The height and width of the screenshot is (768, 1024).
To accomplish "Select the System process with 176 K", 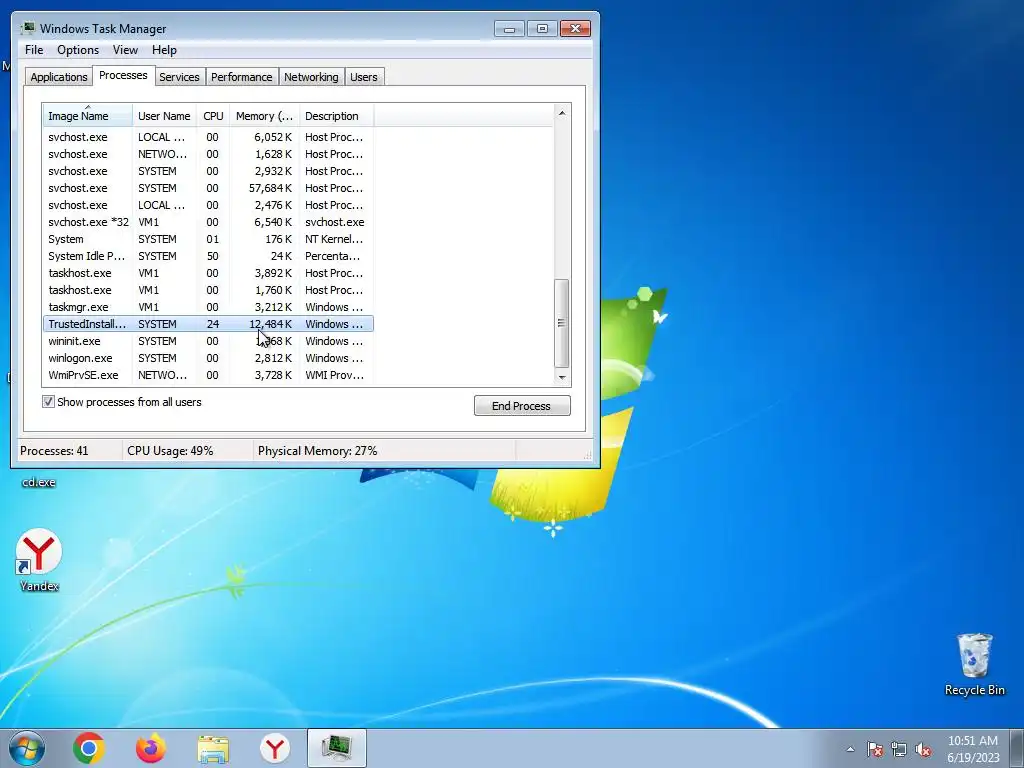I will pos(208,239).
